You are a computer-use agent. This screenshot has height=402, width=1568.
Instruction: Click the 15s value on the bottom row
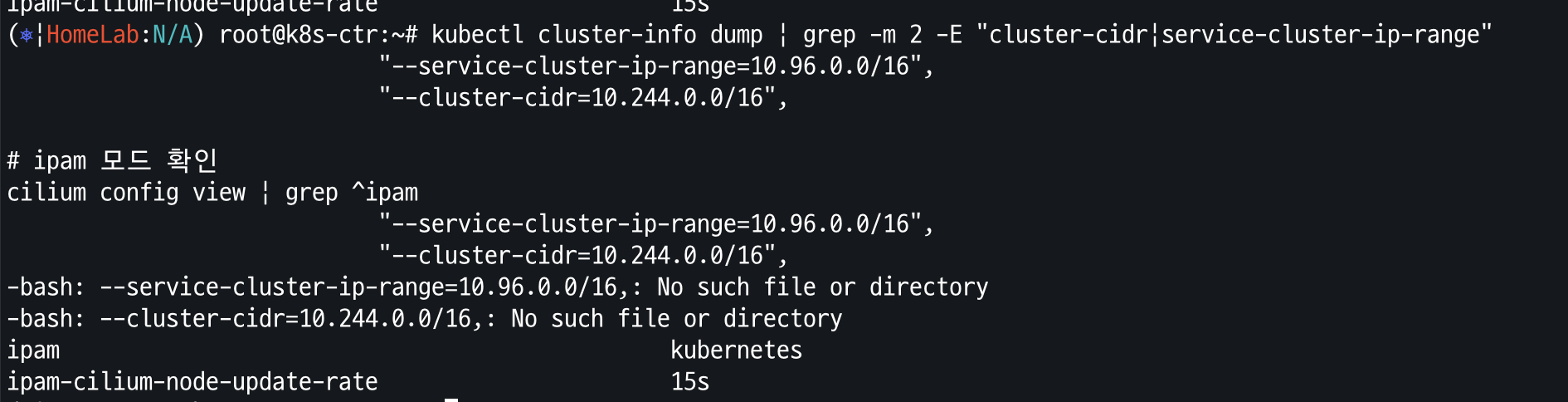(x=690, y=382)
